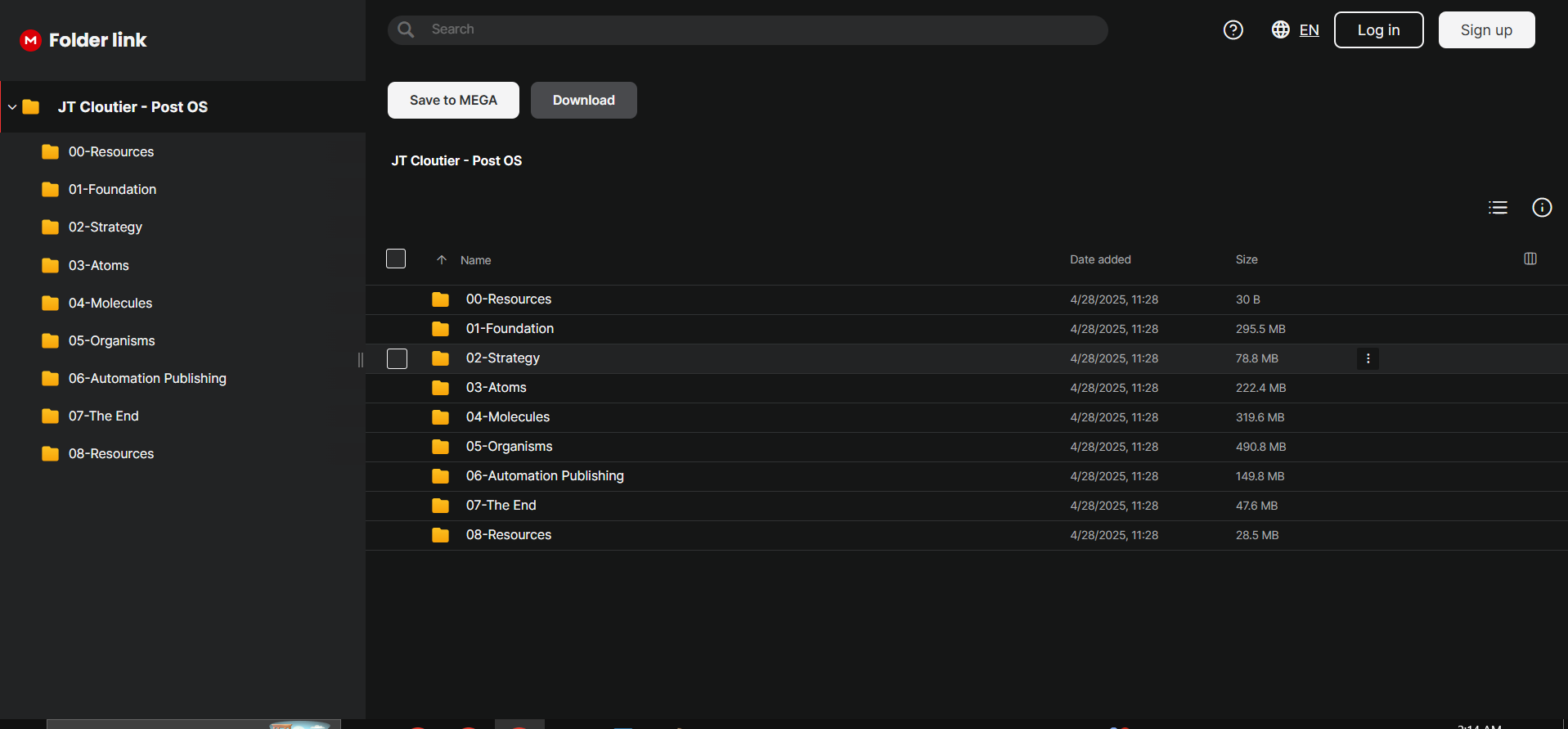Select the 08-Resources name in file list
This screenshot has width=1568, height=729.
pos(509,535)
